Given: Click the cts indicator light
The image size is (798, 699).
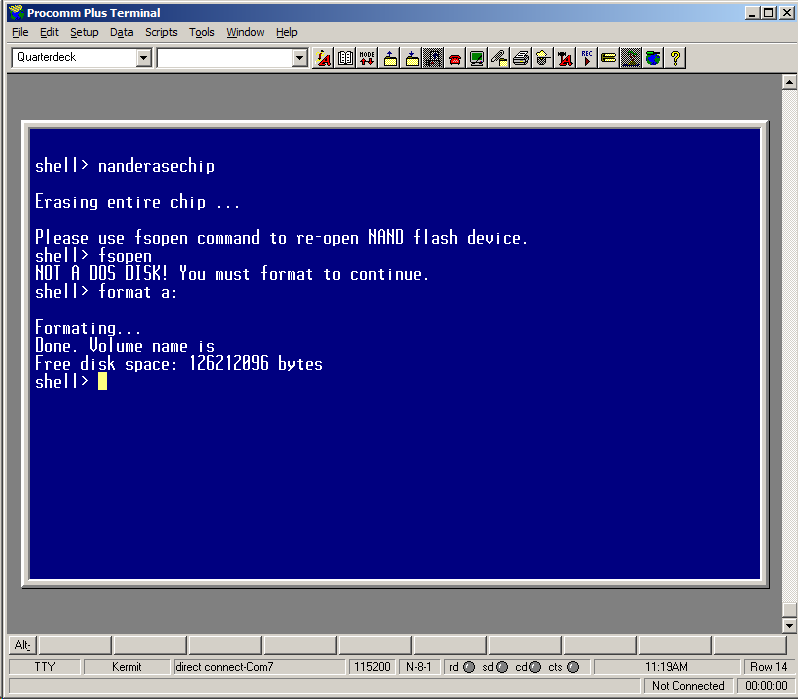Looking at the screenshot, I should click(573, 667).
